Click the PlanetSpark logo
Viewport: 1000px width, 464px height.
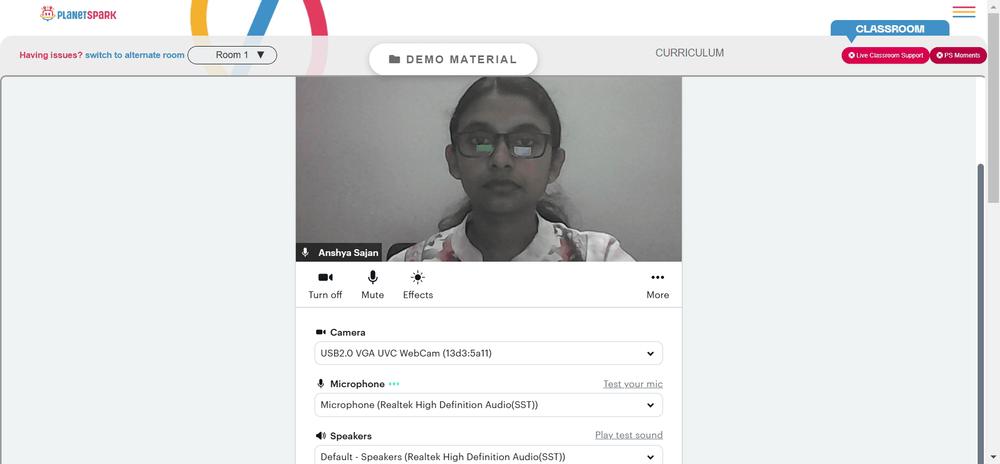pos(78,13)
